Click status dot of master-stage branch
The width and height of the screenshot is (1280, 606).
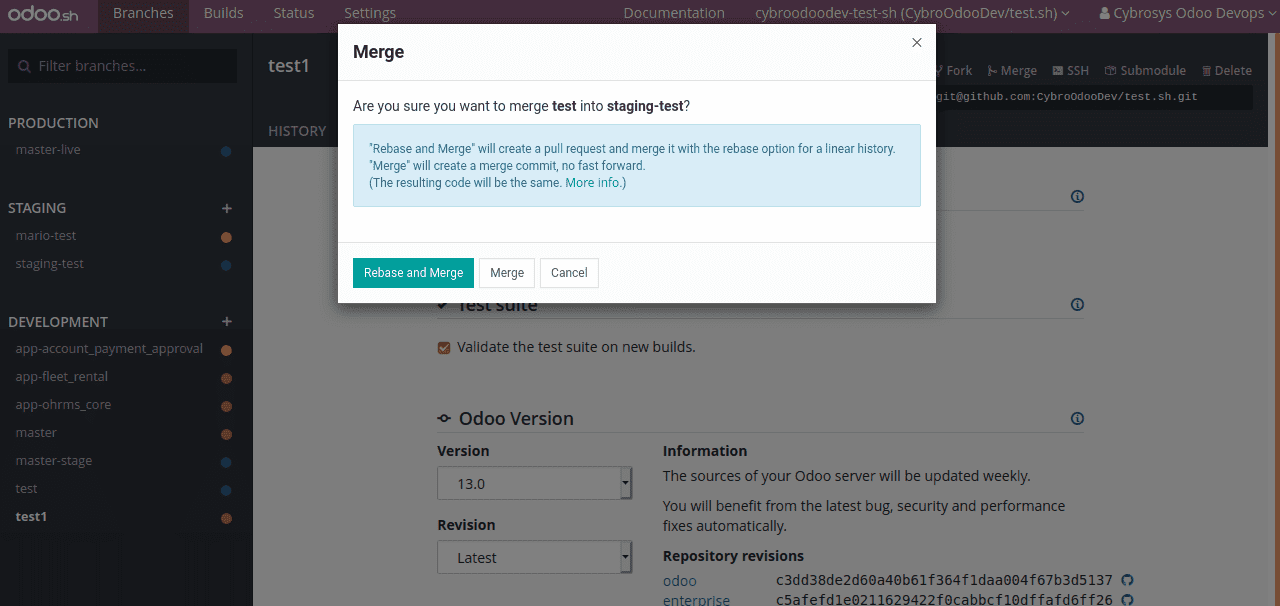tap(226, 462)
